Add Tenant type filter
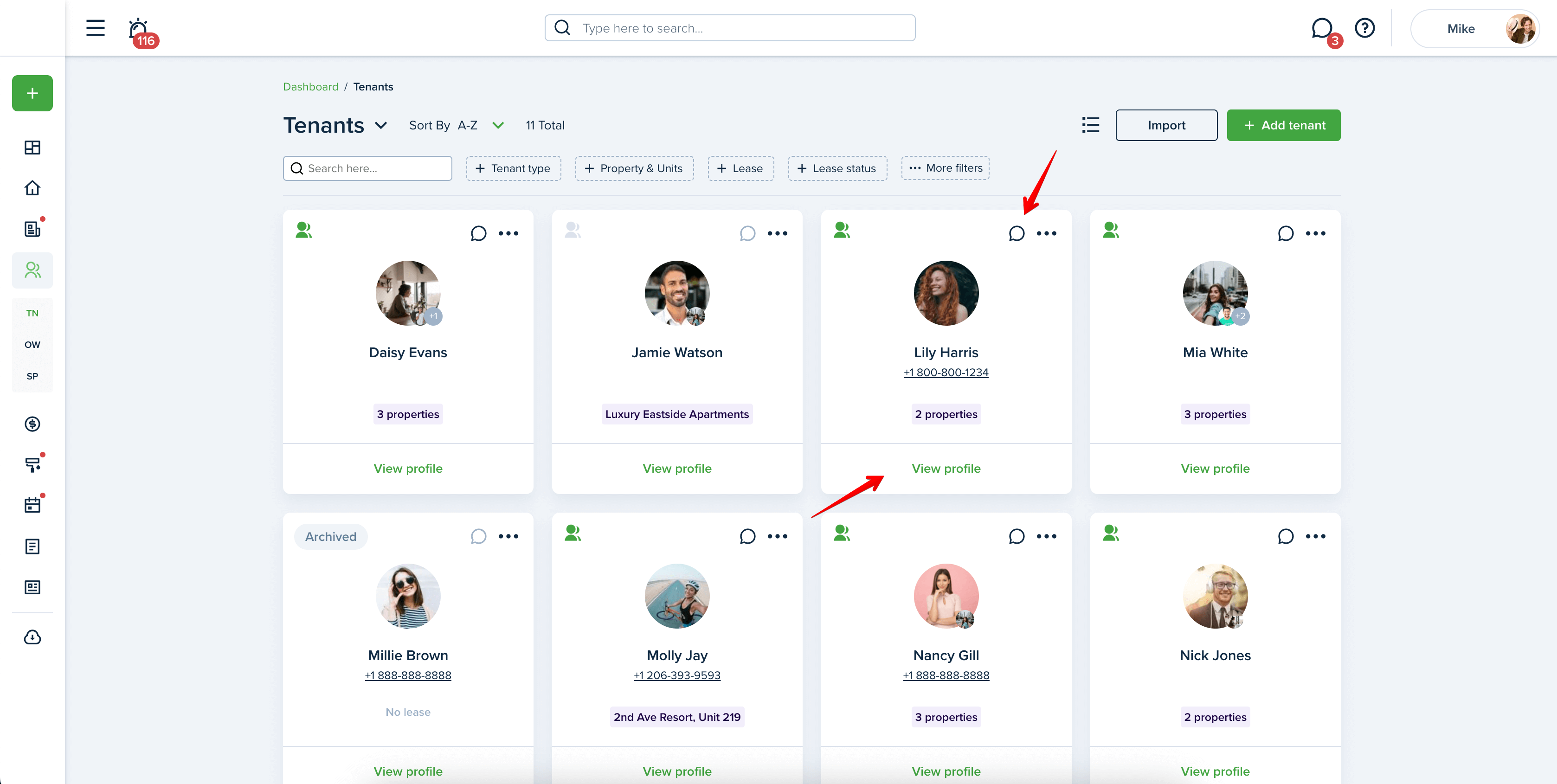 coord(513,168)
